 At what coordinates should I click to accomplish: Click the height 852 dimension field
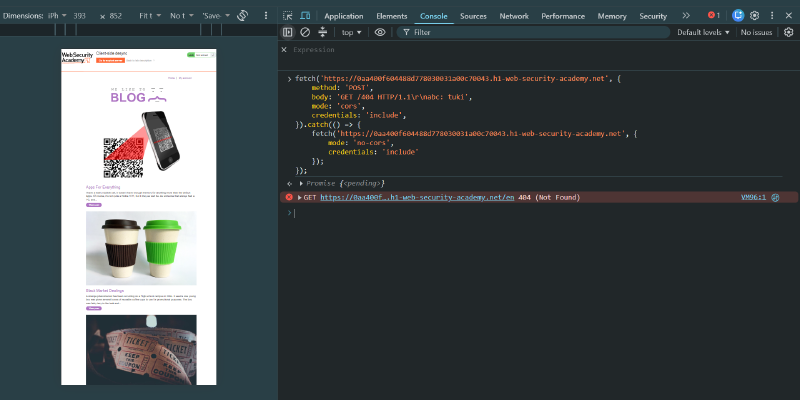pyautogui.click(x=116, y=16)
